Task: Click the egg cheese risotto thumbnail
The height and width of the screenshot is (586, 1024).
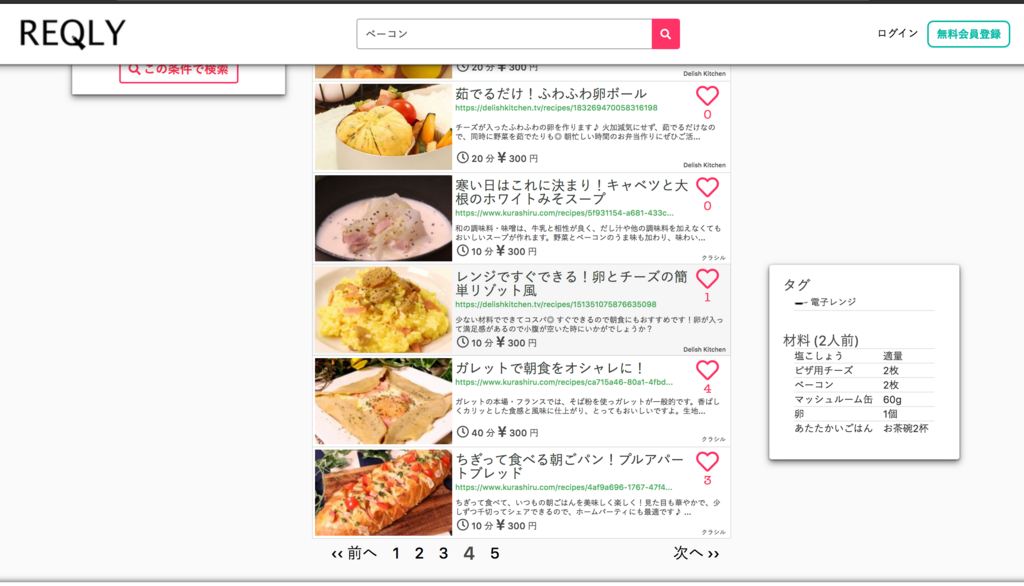Action: point(383,310)
